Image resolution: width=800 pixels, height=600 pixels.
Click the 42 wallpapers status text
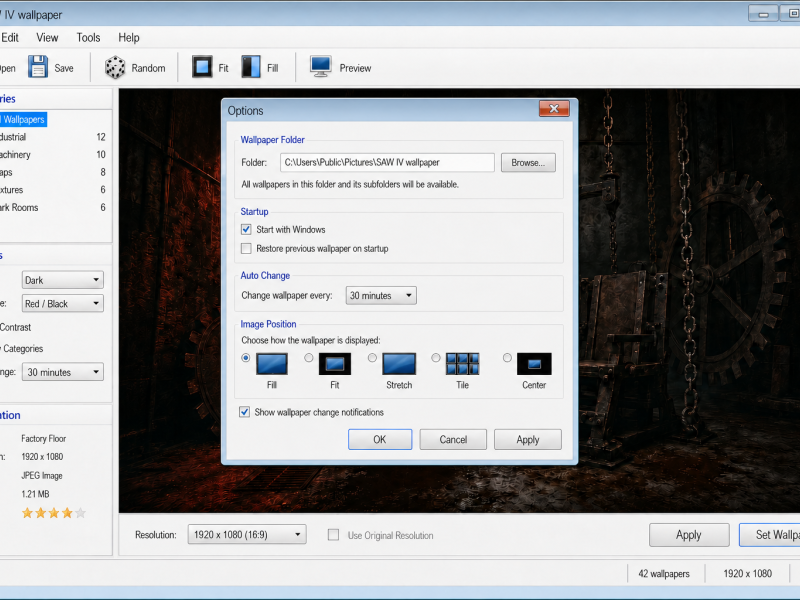point(664,573)
